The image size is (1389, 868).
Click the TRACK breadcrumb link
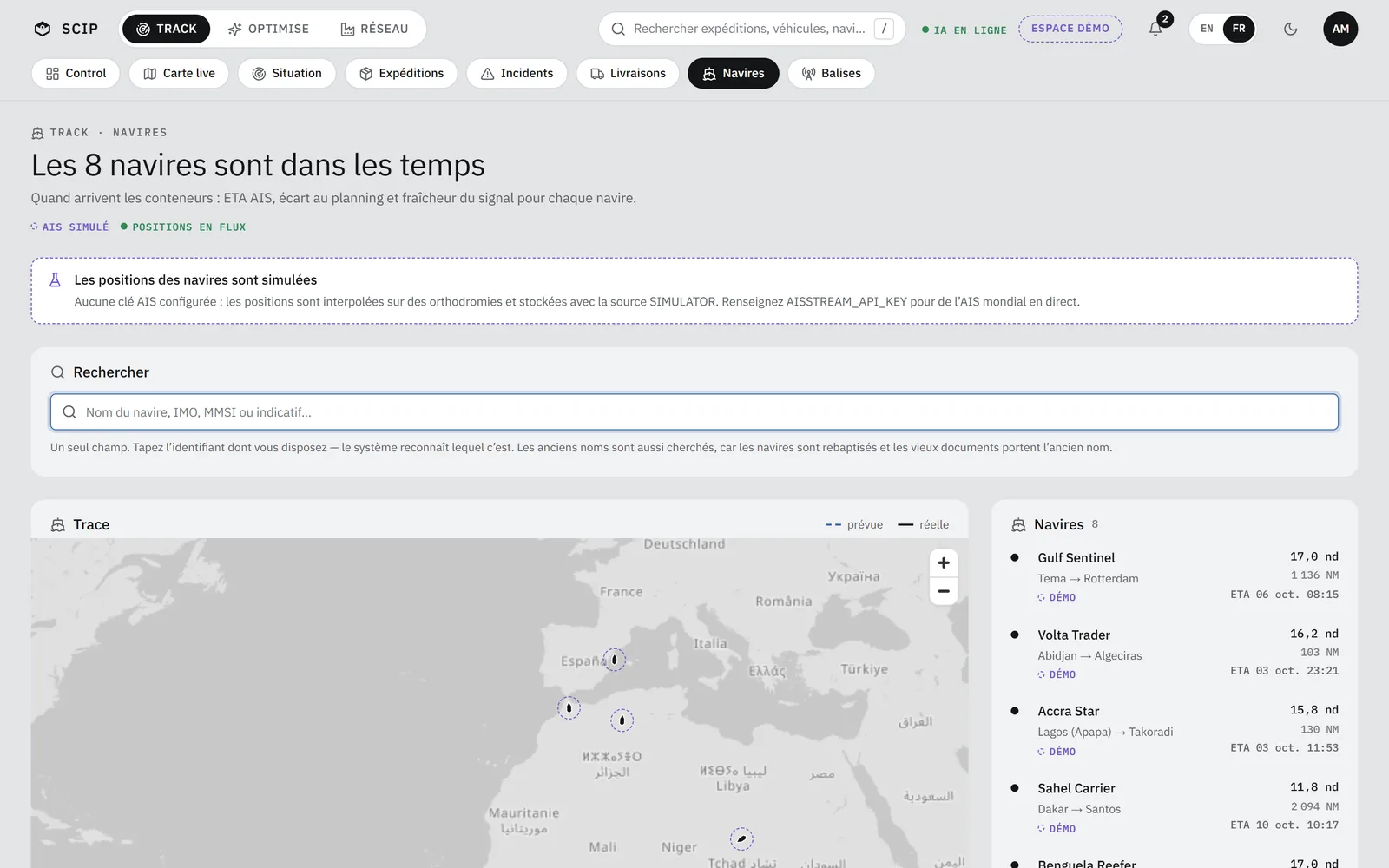[69, 133]
